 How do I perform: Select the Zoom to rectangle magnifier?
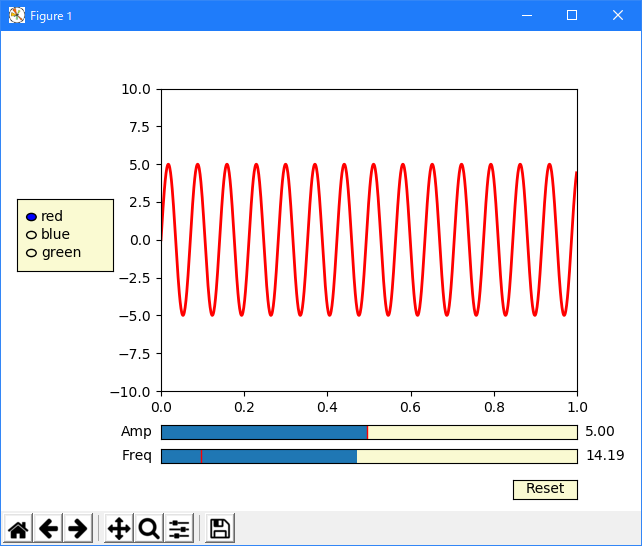click(149, 528)
